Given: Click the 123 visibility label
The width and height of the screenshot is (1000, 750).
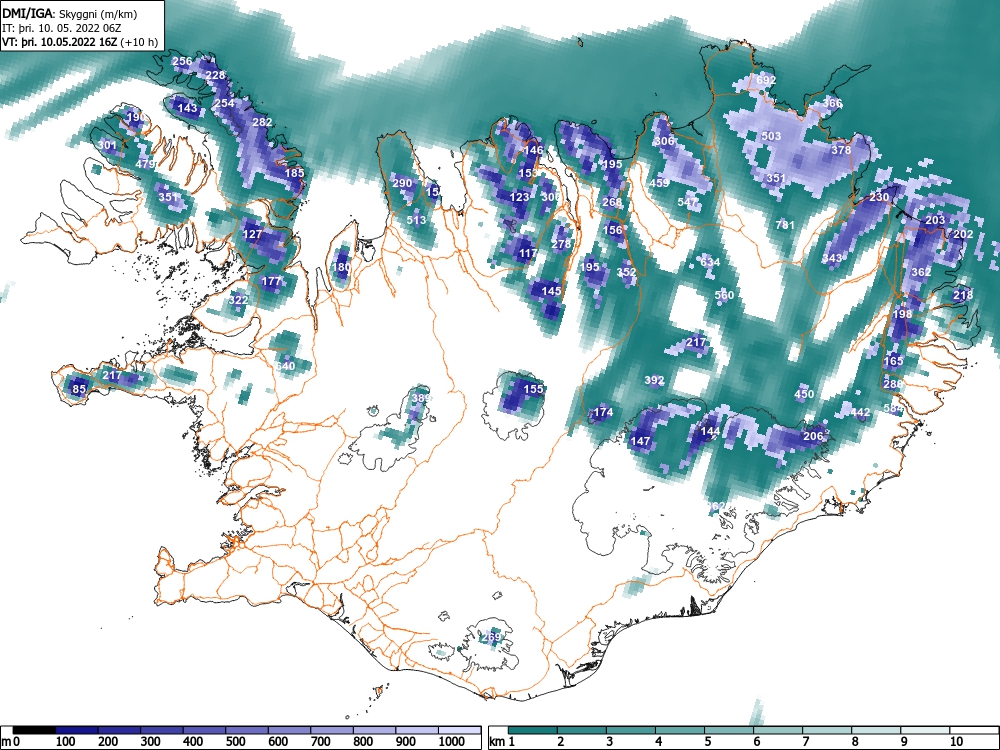Looking at the screenshot, I should (x=520, y=197).
